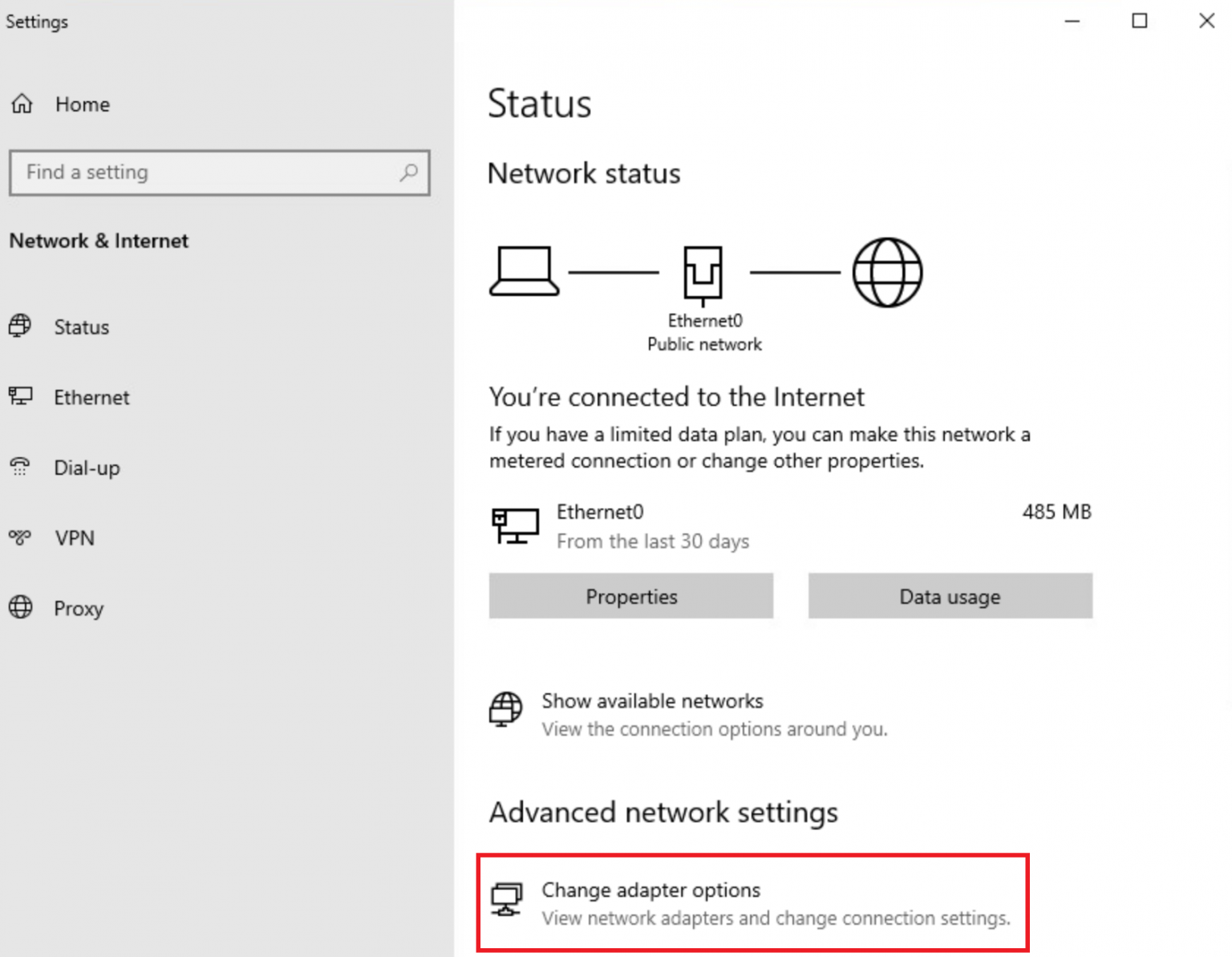Open Change adapter options
Viewport: 1232px width, 957px height.
(651, 890)
